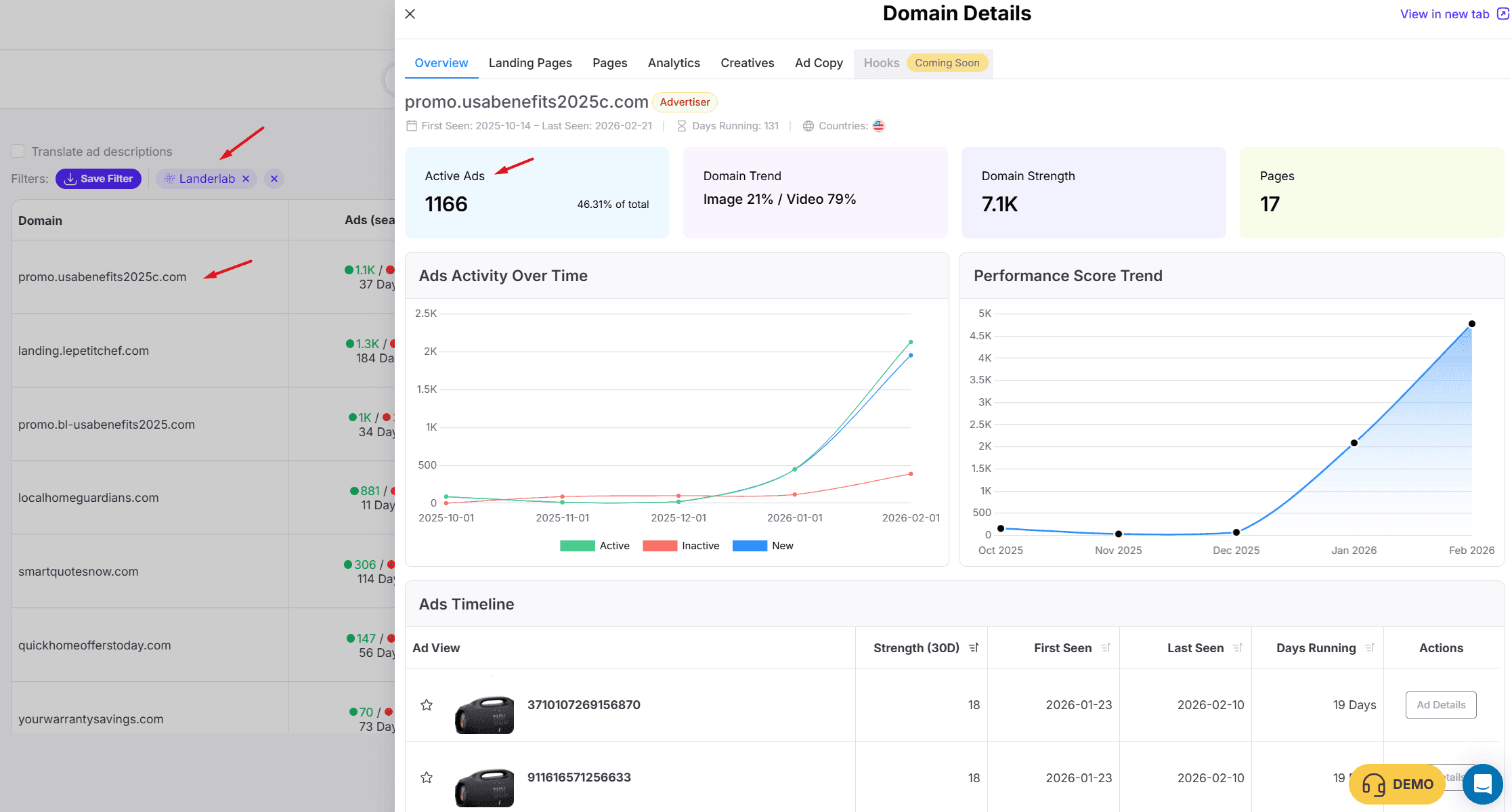Clear all filters with round X icon

click(x=274, y=179)
